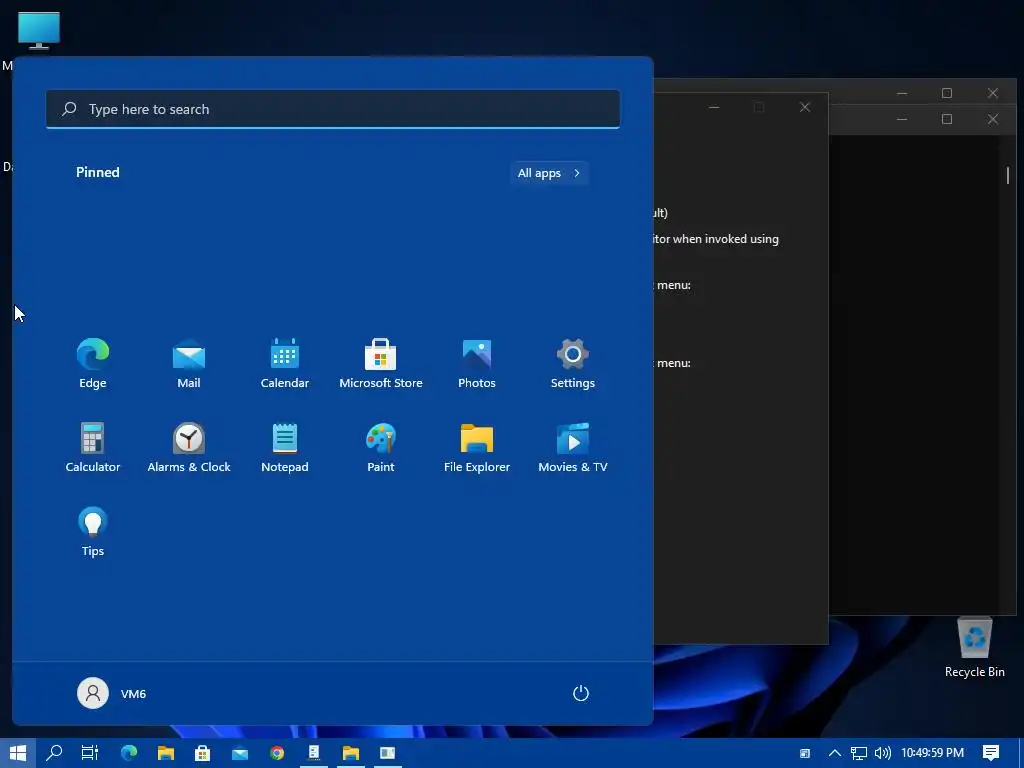Open Alarms & Clock
This screenshot has width=1024, height=768.
(x=189, y=447)
